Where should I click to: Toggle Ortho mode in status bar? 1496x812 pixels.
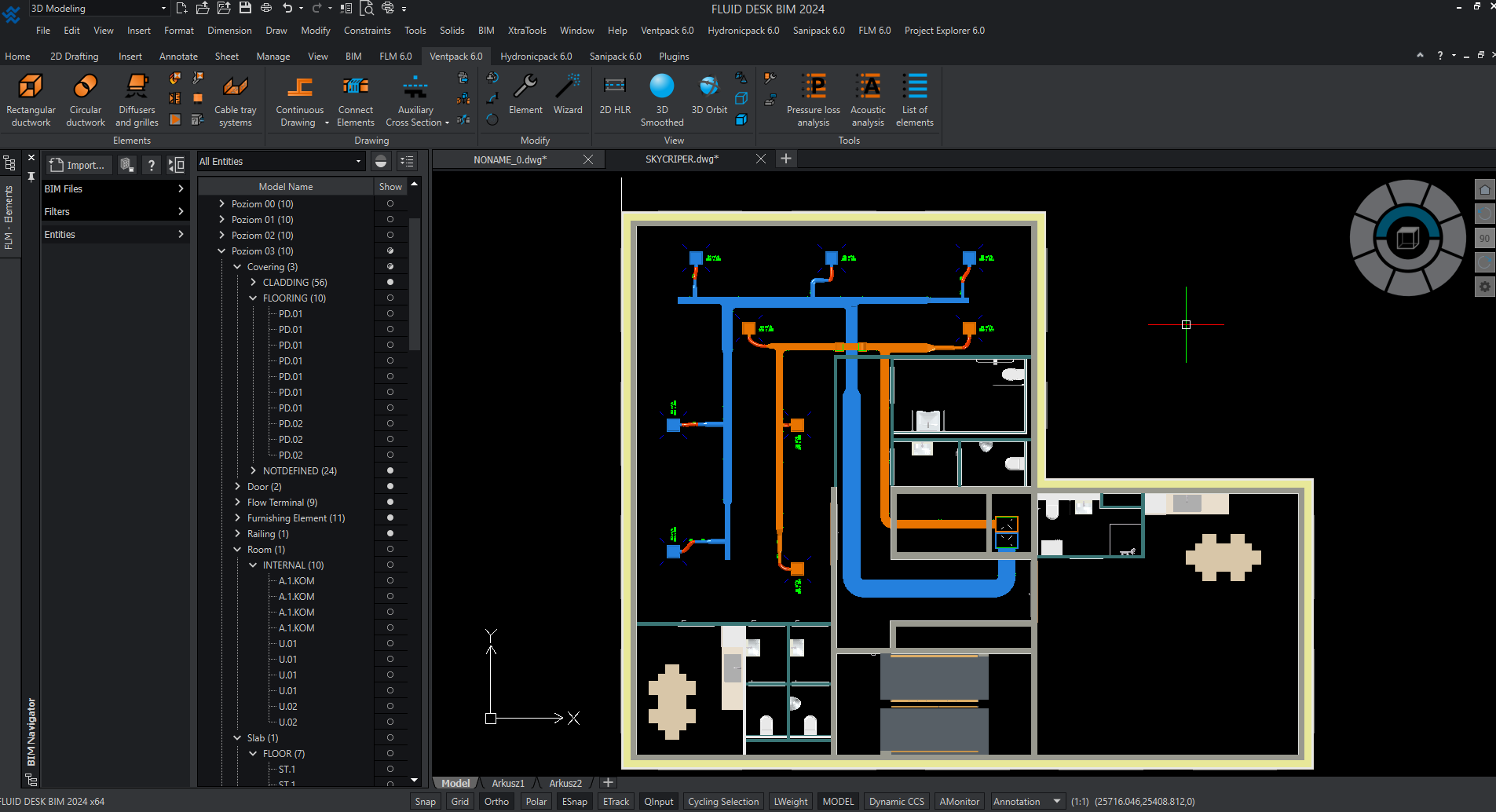coord(496,802)
